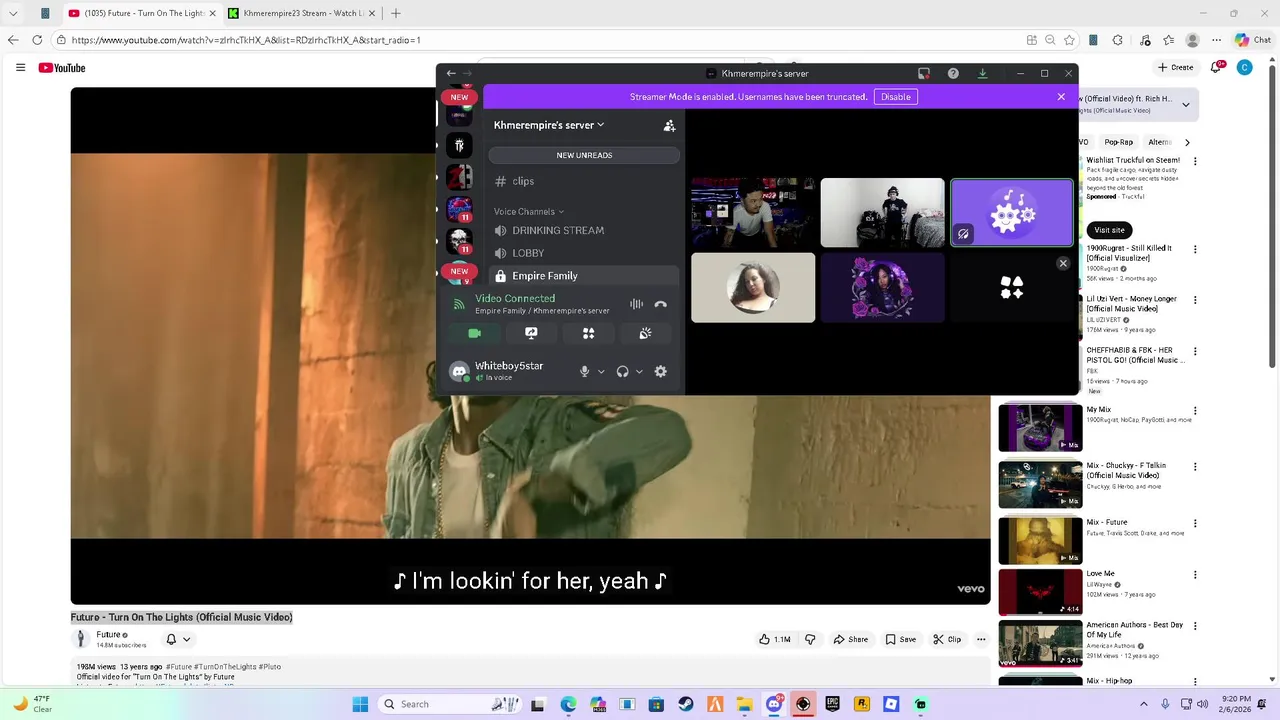Image resolution: width=1280 pixels, height=720 pixels.
Task: Open more actions next to Clip
Action: 981,639
